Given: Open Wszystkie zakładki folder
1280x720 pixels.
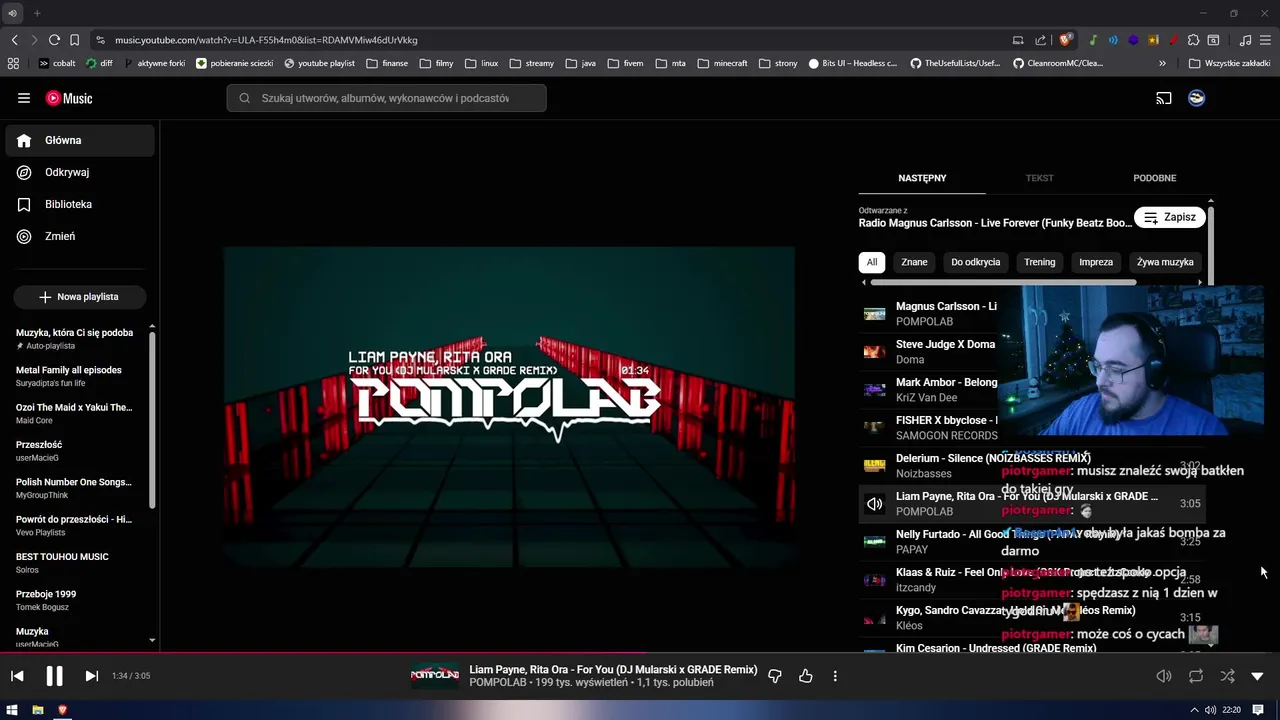Looking at the screenshot, I should tap(1229, 63).
